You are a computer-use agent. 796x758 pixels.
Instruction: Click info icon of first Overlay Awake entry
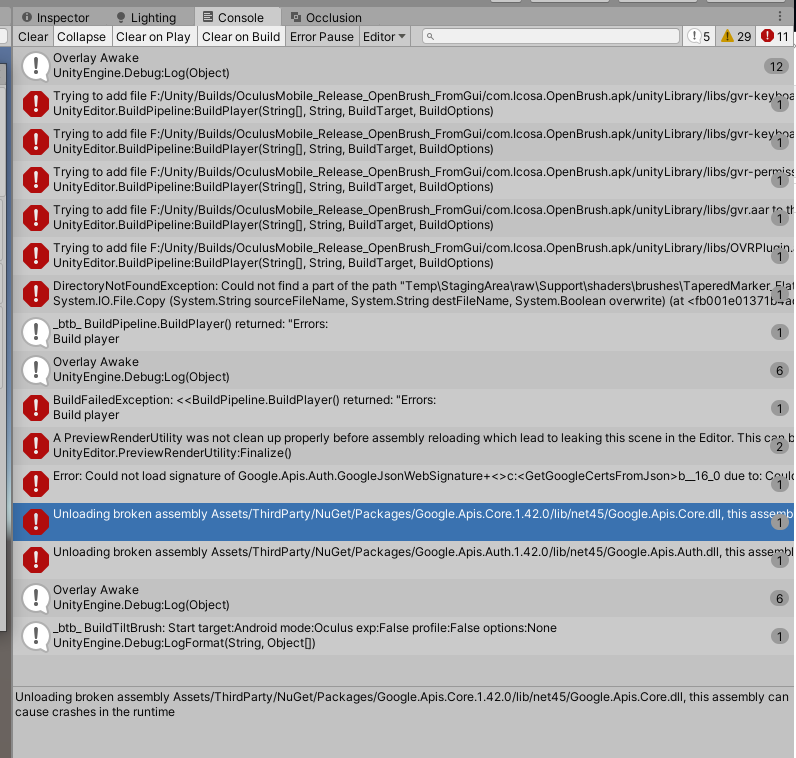coord(36,66)
